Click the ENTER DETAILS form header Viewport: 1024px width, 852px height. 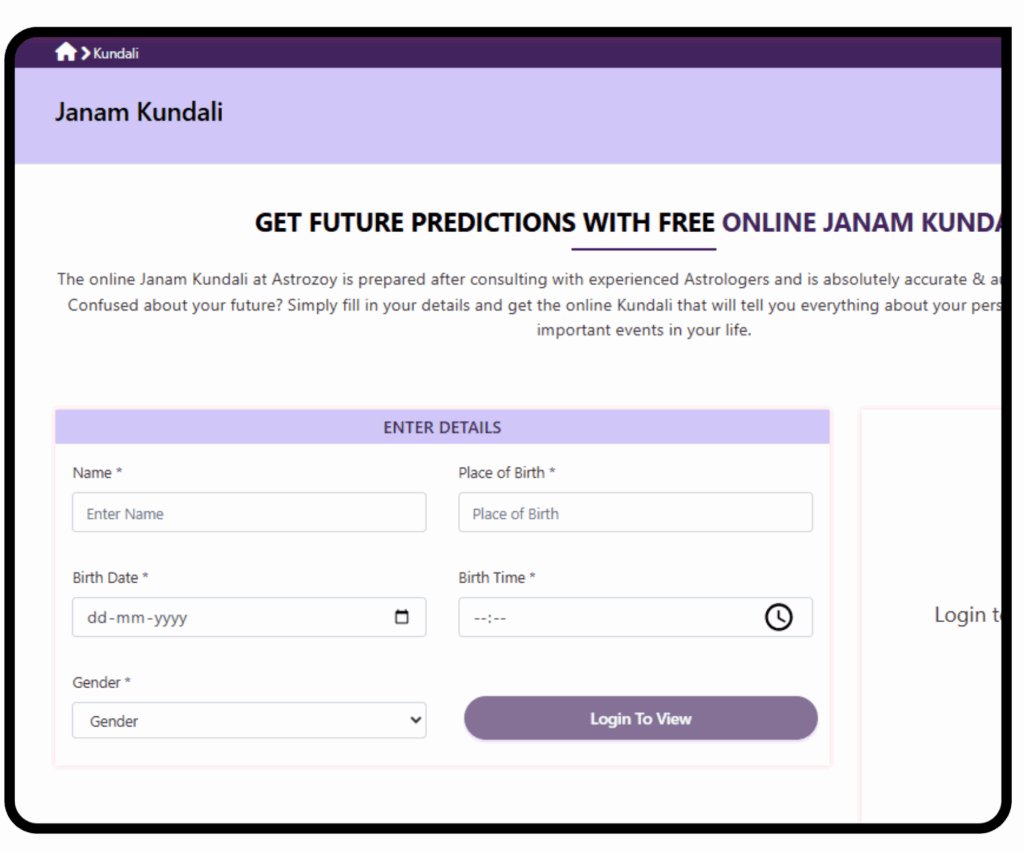442,427
